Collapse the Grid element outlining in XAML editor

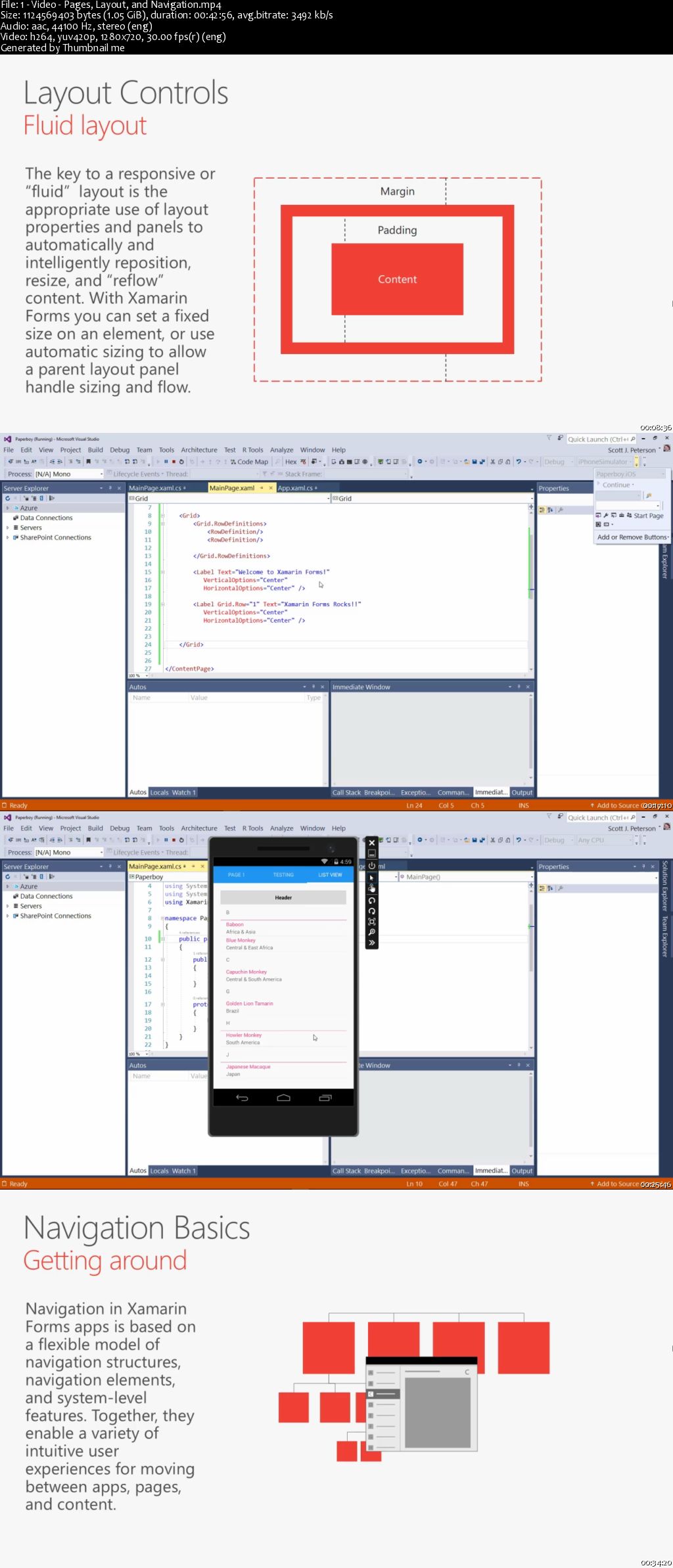162,516
